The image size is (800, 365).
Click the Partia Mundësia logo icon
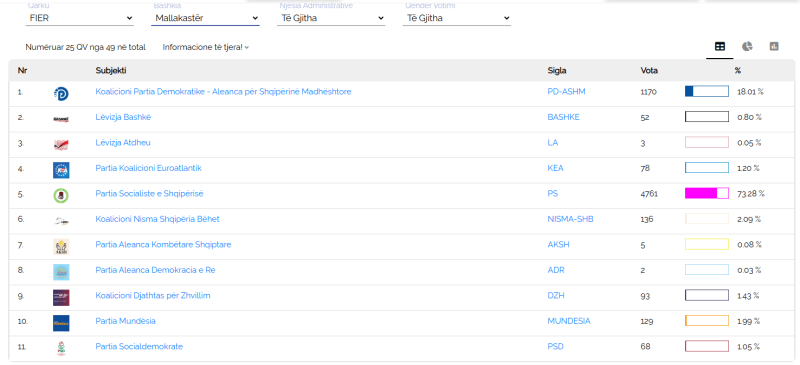click(x=61, y=323)
